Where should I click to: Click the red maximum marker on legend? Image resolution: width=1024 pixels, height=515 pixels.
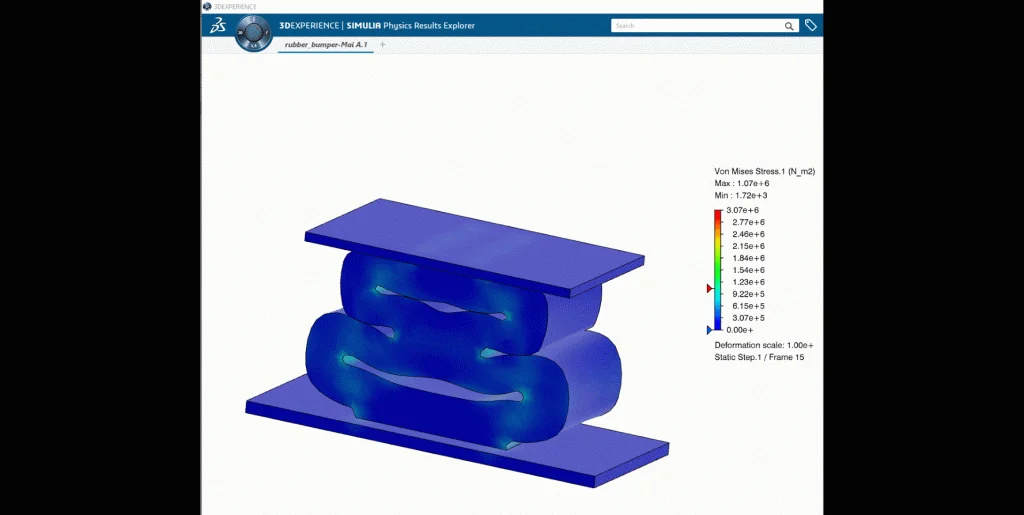[x=710, y=288]
